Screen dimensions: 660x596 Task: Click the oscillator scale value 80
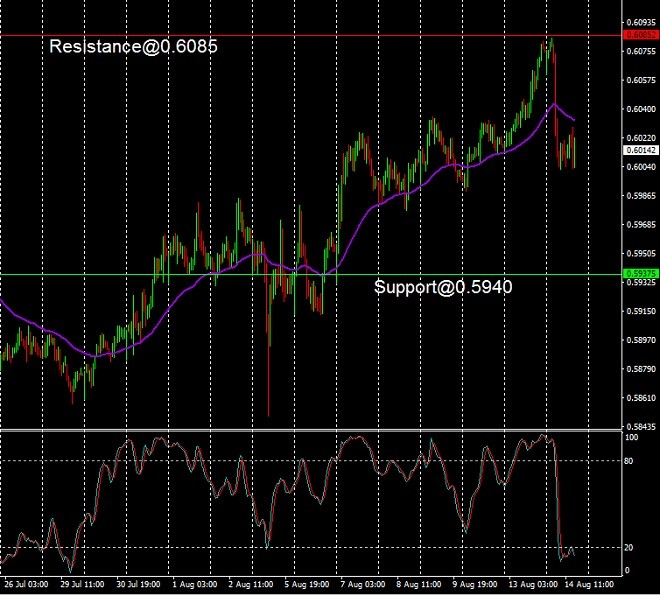[x=629, y=461]
